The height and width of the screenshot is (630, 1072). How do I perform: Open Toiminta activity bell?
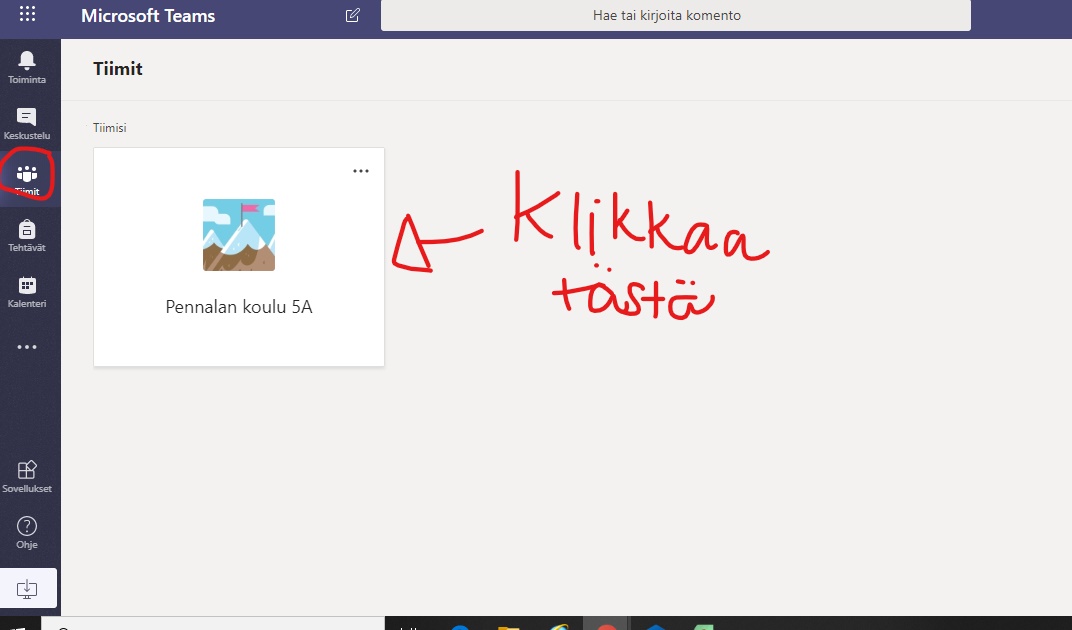(27, 66)
